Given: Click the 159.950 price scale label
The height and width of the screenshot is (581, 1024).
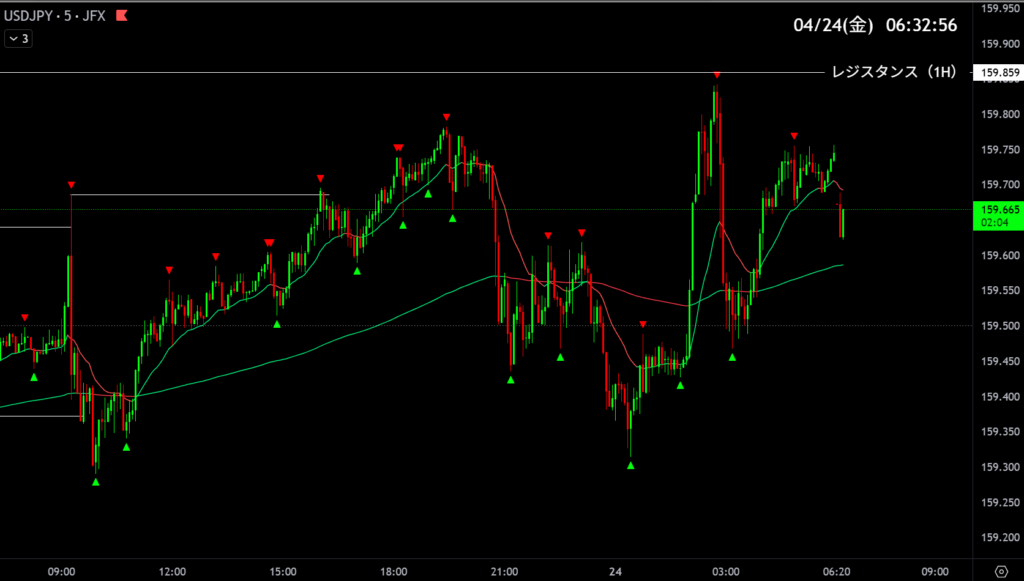Looking at the screenshot, I should [999, 9].
